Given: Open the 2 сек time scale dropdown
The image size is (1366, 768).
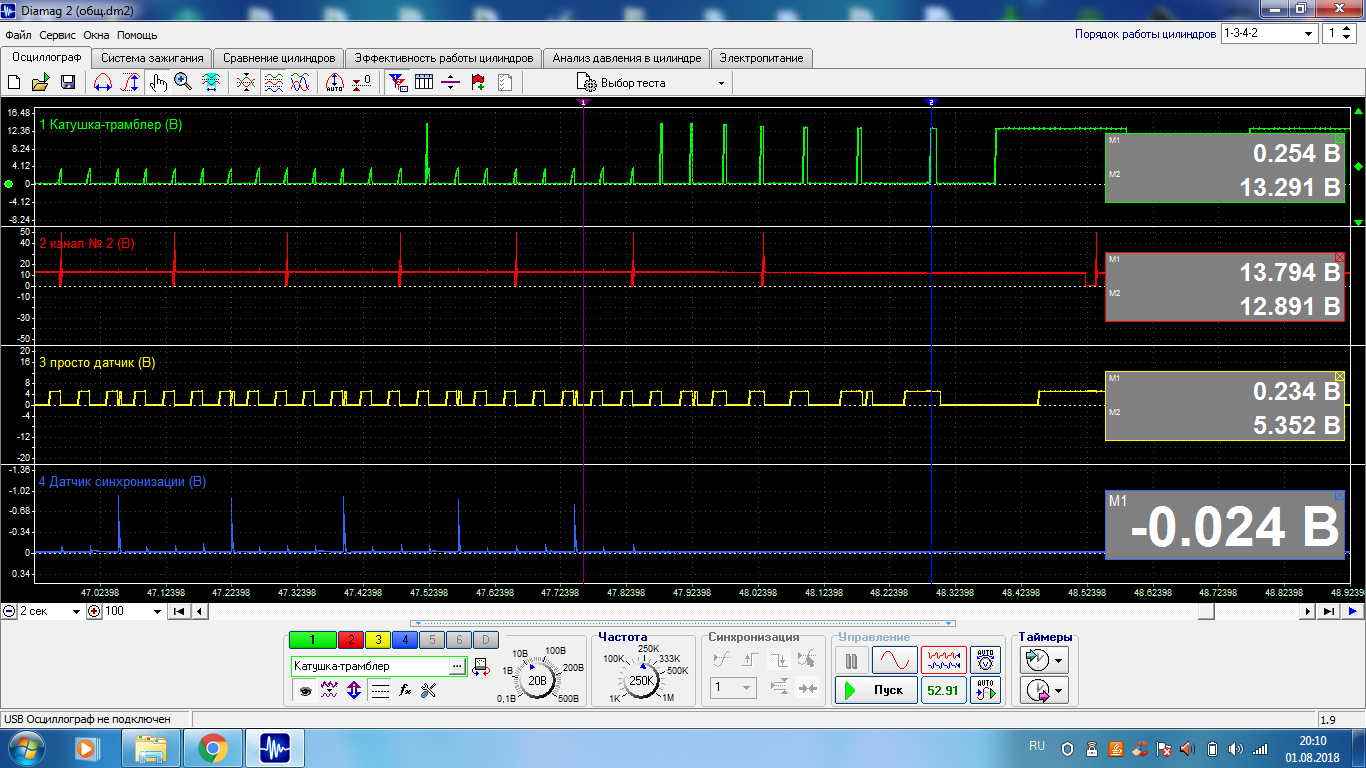Looking at the screenshot, I should (51, 611).
